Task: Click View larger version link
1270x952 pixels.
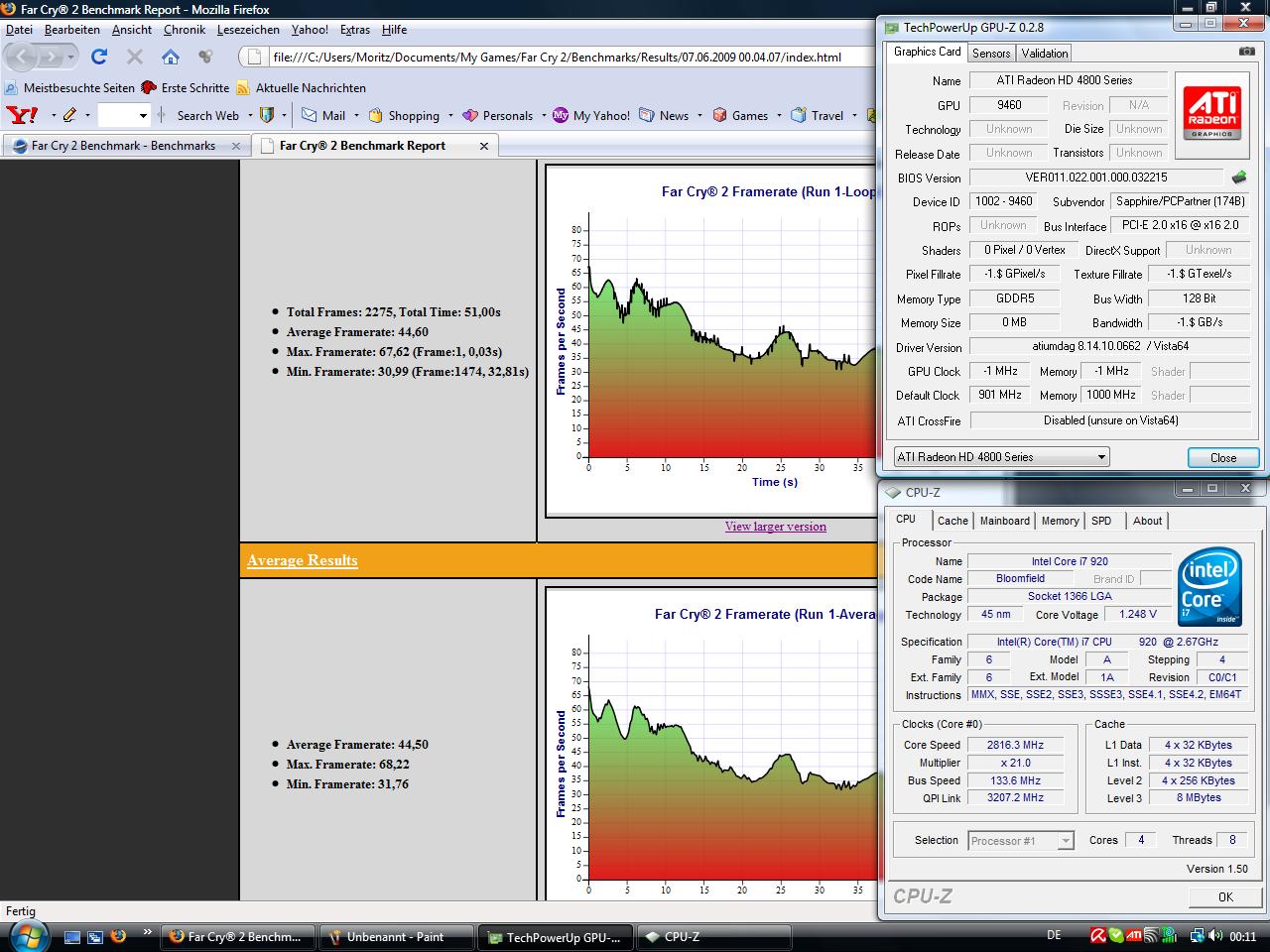Action: (x=775, y=527)
